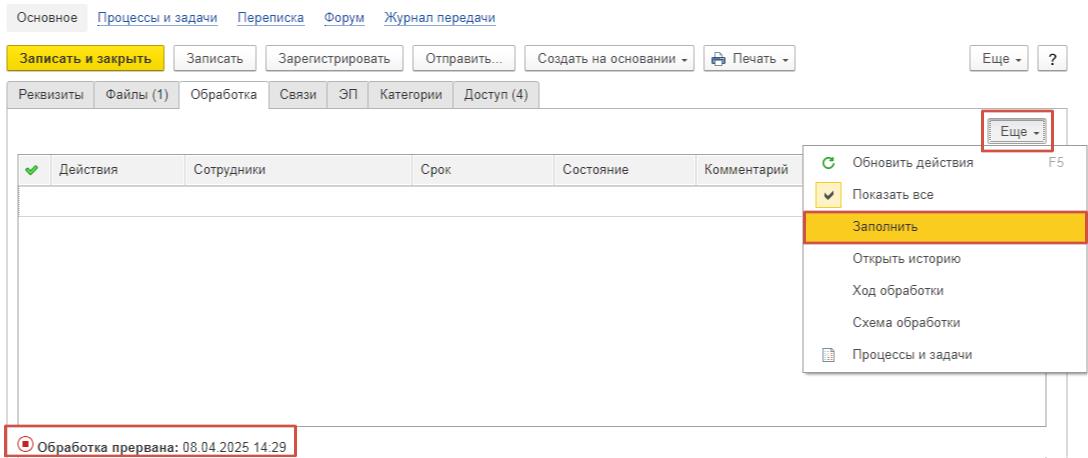Click the red stop icon near Обработка прервана

click(26, 443)
